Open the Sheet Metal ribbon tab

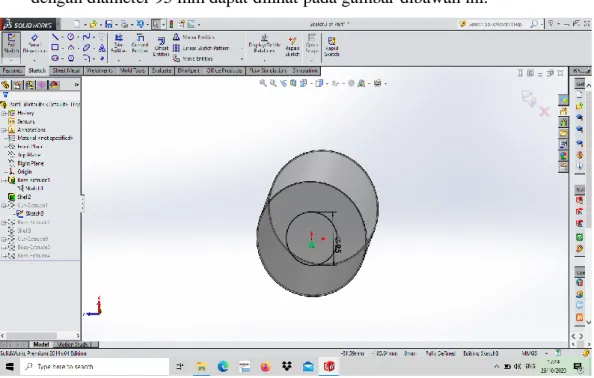tap(66, 71)
